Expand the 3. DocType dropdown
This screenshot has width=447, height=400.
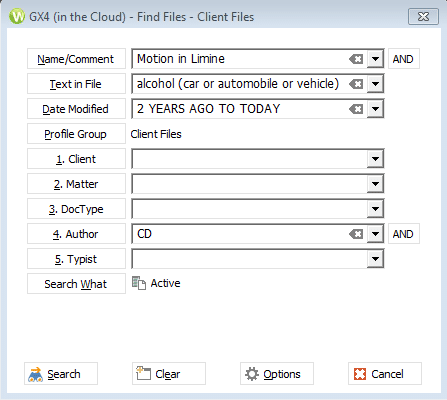(x=375, y=209)
